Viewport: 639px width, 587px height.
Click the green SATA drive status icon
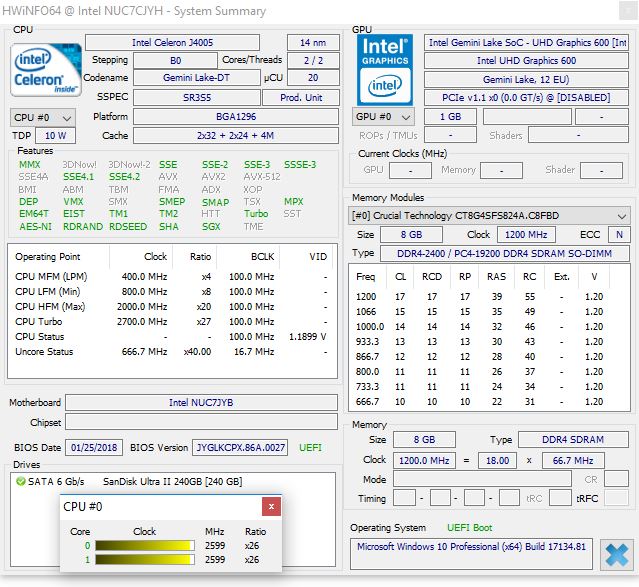[21, 481]
